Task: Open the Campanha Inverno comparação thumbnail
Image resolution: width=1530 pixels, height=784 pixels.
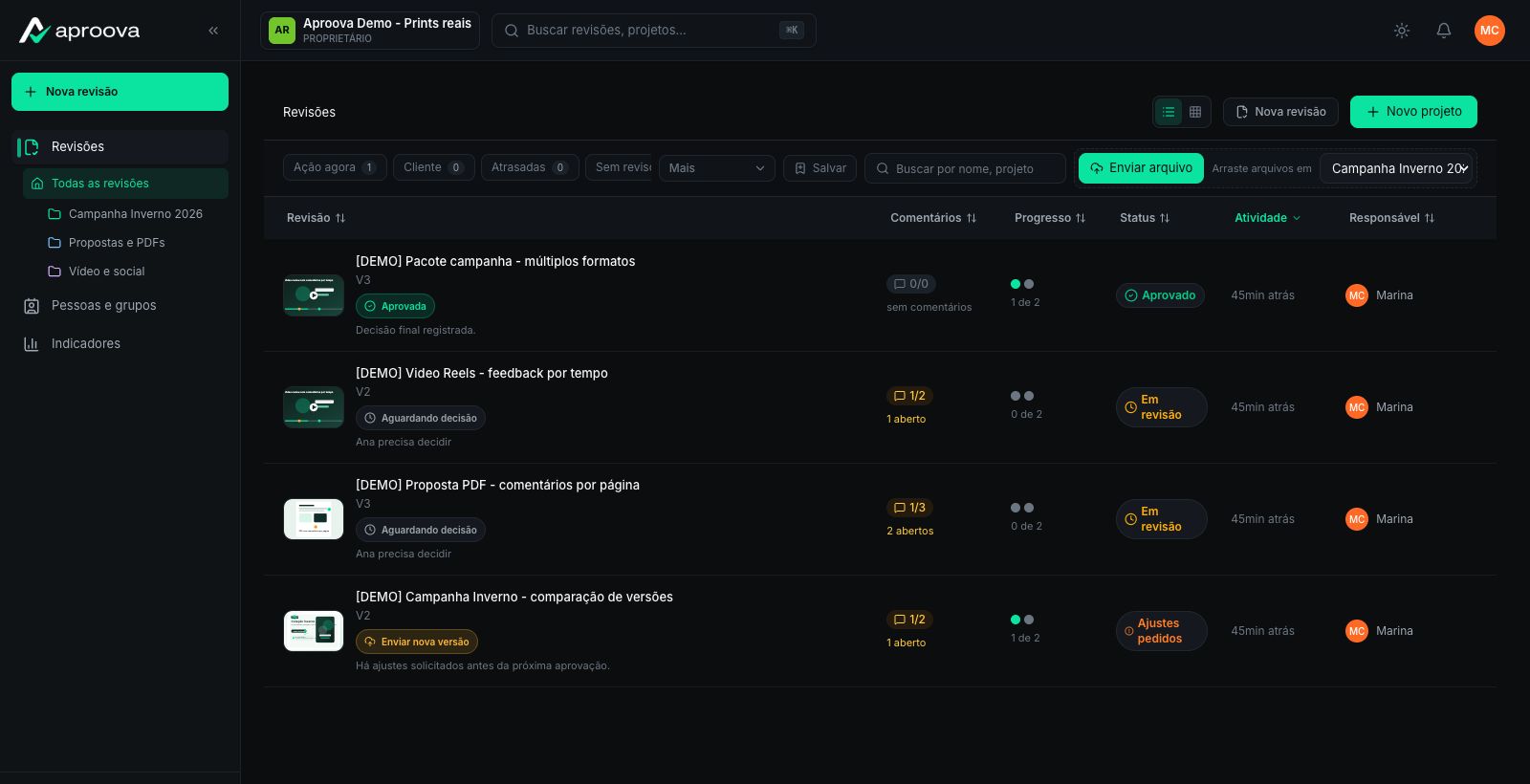Action: coord(314,631)
